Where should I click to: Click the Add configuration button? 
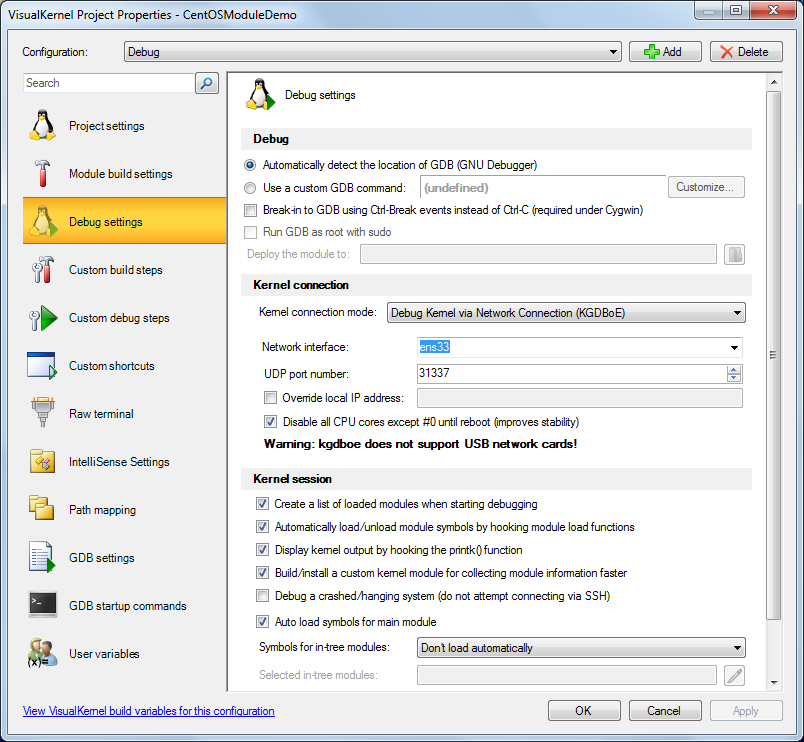click(665, 52)
